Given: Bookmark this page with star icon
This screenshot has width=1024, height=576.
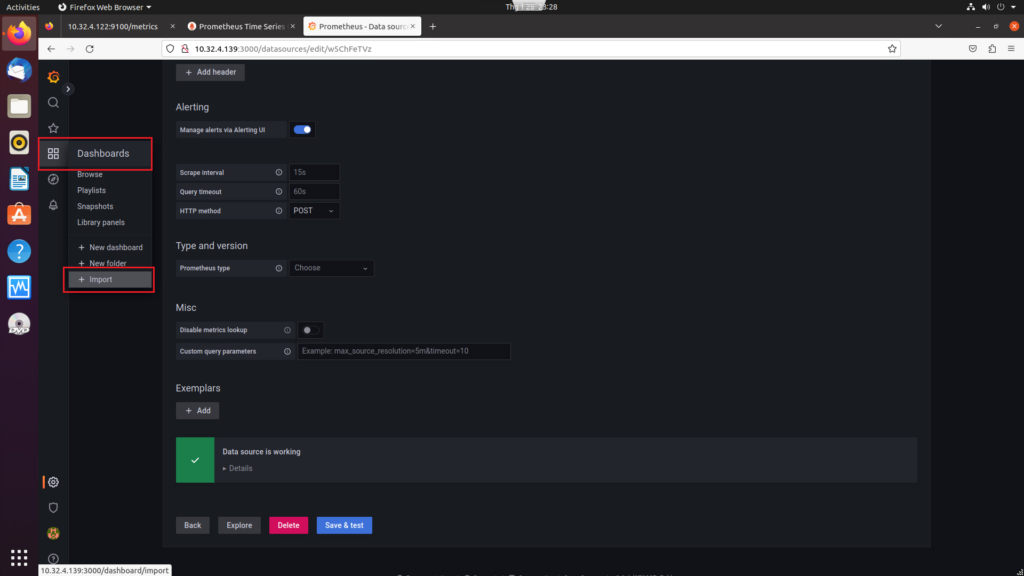Looking at the screenshot, I should pos(892,49).
